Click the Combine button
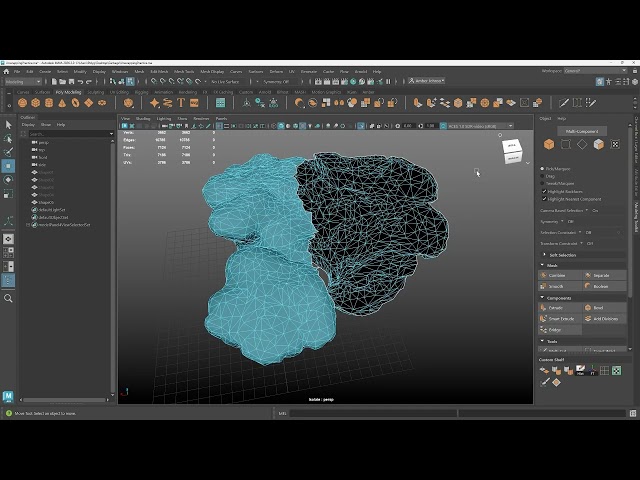Viewport: 640px width, 480px height. 560,276
